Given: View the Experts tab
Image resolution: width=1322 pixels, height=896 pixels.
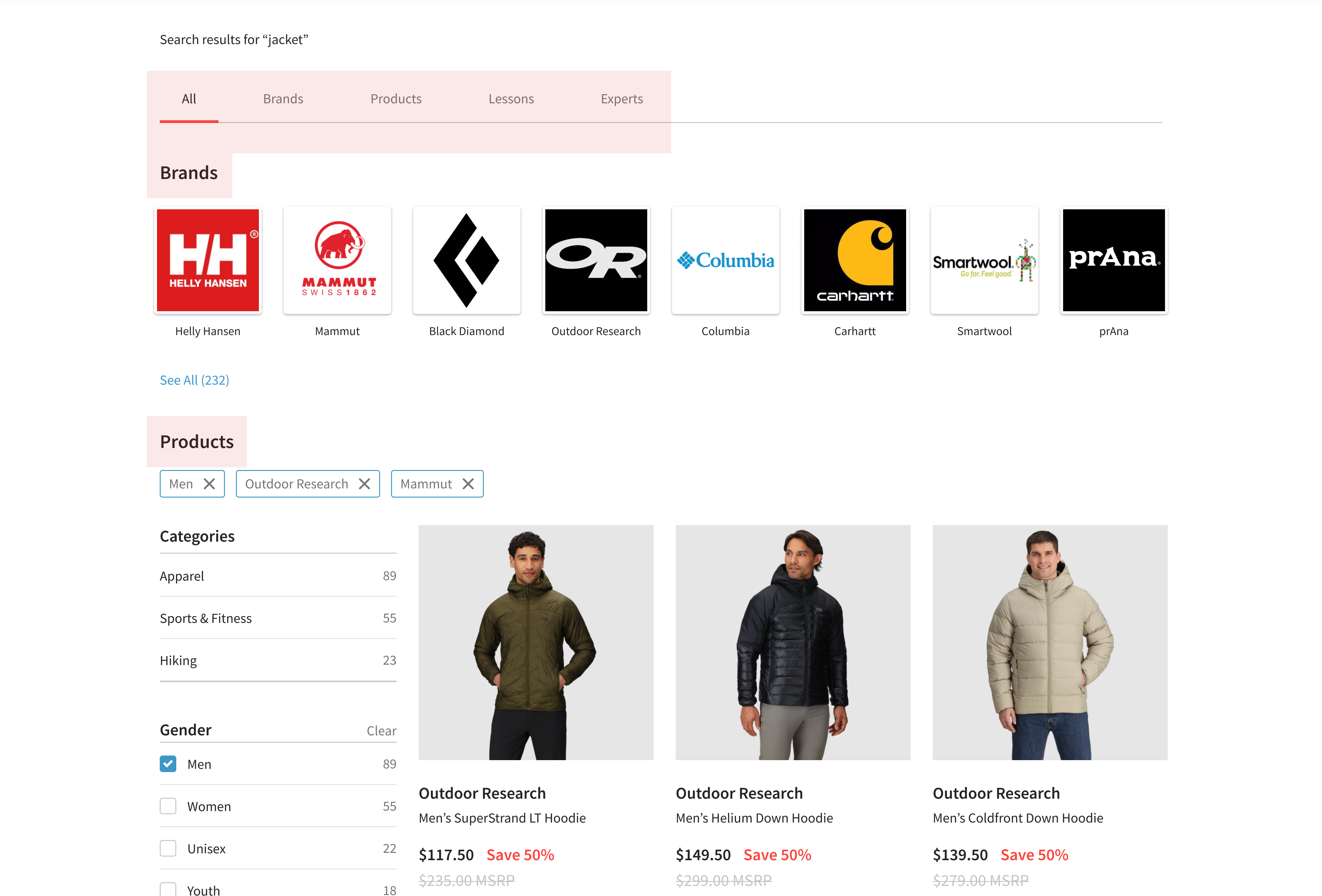Looking at the screenshot, I should (622, 99).
